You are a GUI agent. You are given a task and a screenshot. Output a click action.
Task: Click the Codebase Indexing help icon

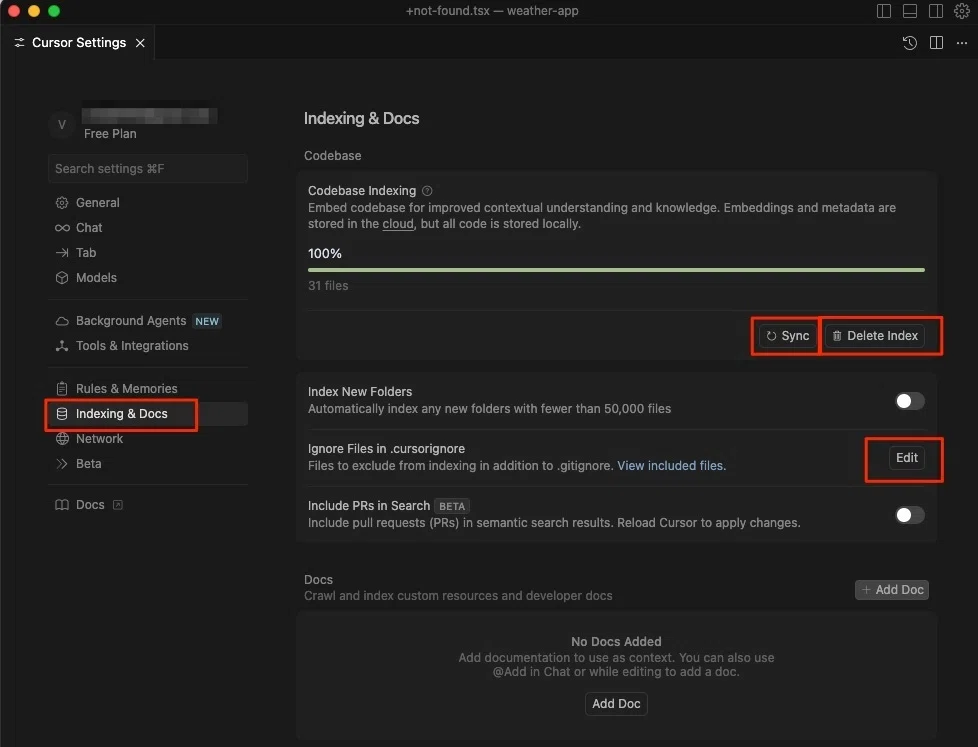pos(427,191)
